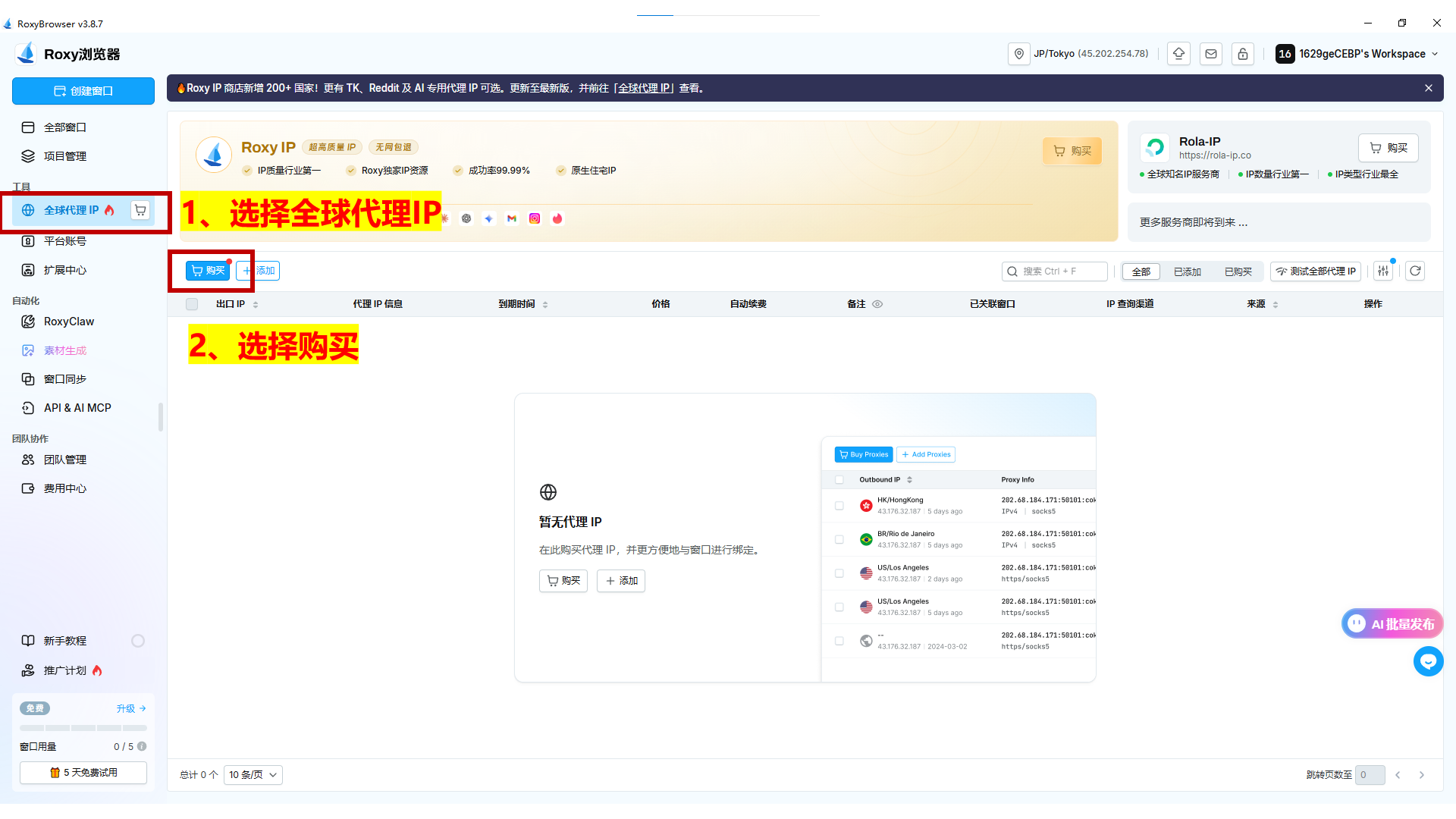Click the 跳转页数至 page number field
The height and width of the screenshot is (819, 1456).
[x=1370, y=775]
